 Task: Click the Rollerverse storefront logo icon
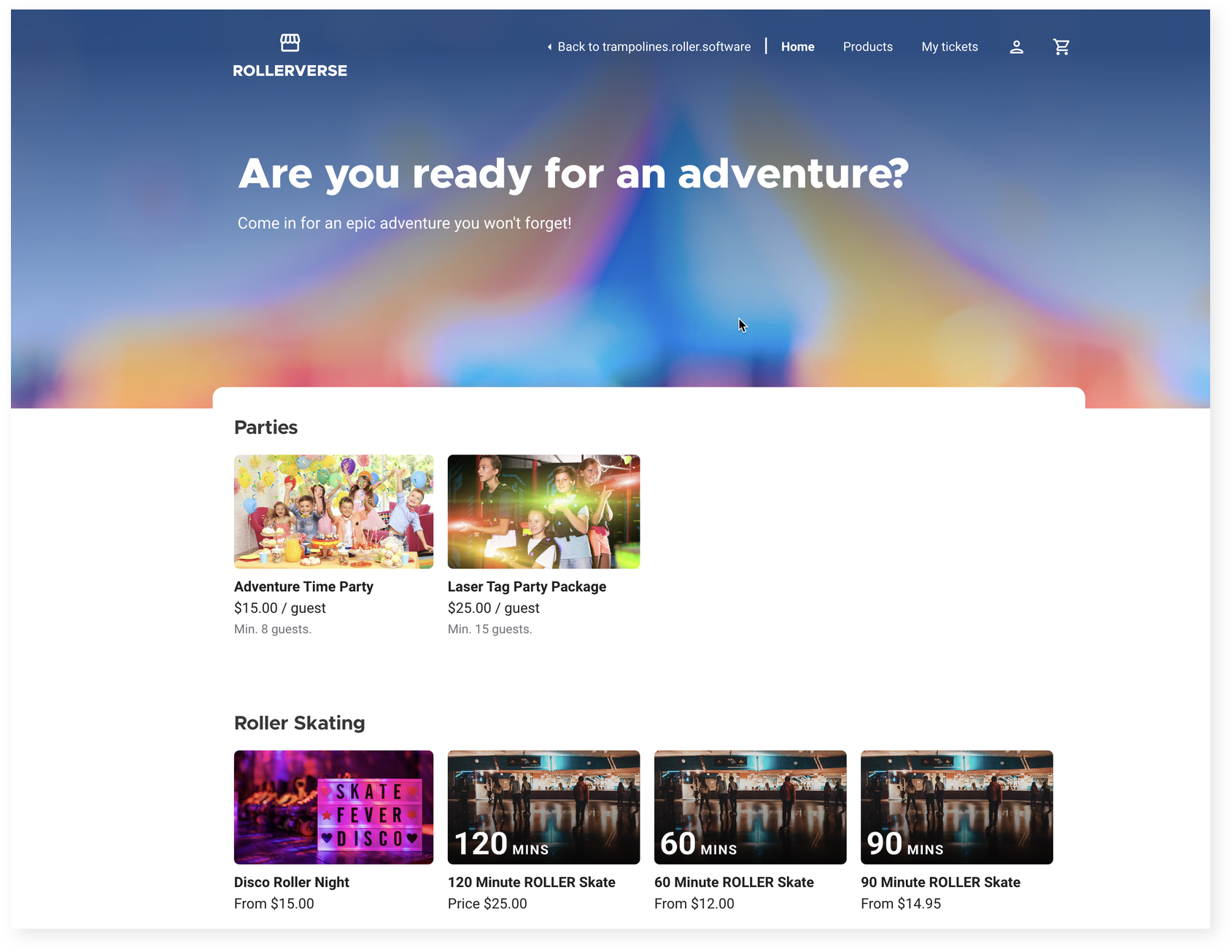(x=290, y=43)
